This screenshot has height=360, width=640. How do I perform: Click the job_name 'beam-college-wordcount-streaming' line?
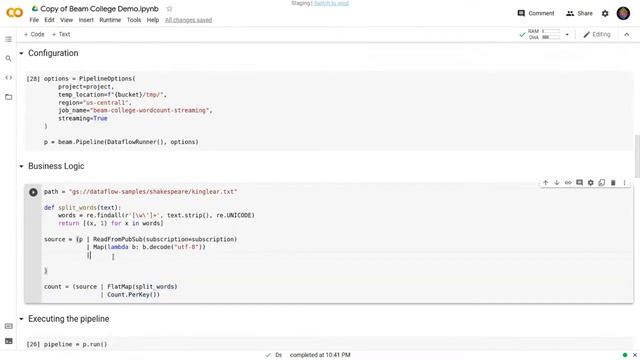click(x=135, y=111)
